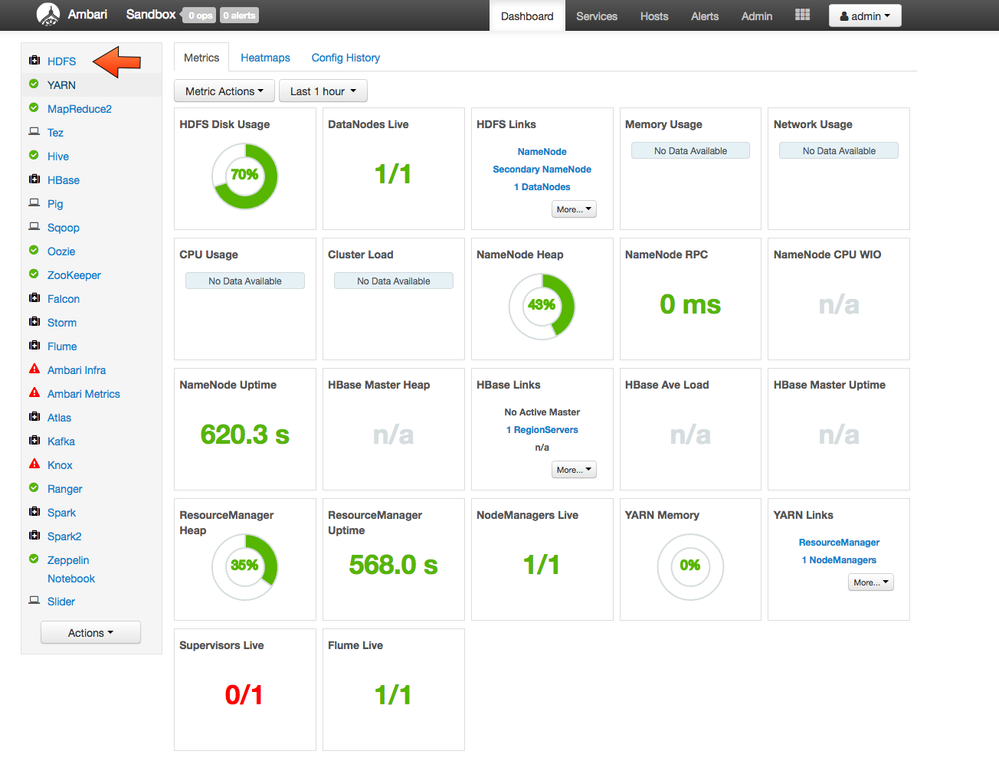Click Pig client laptop icon
This screenshot has width=999, height=778.
(34, 203)
